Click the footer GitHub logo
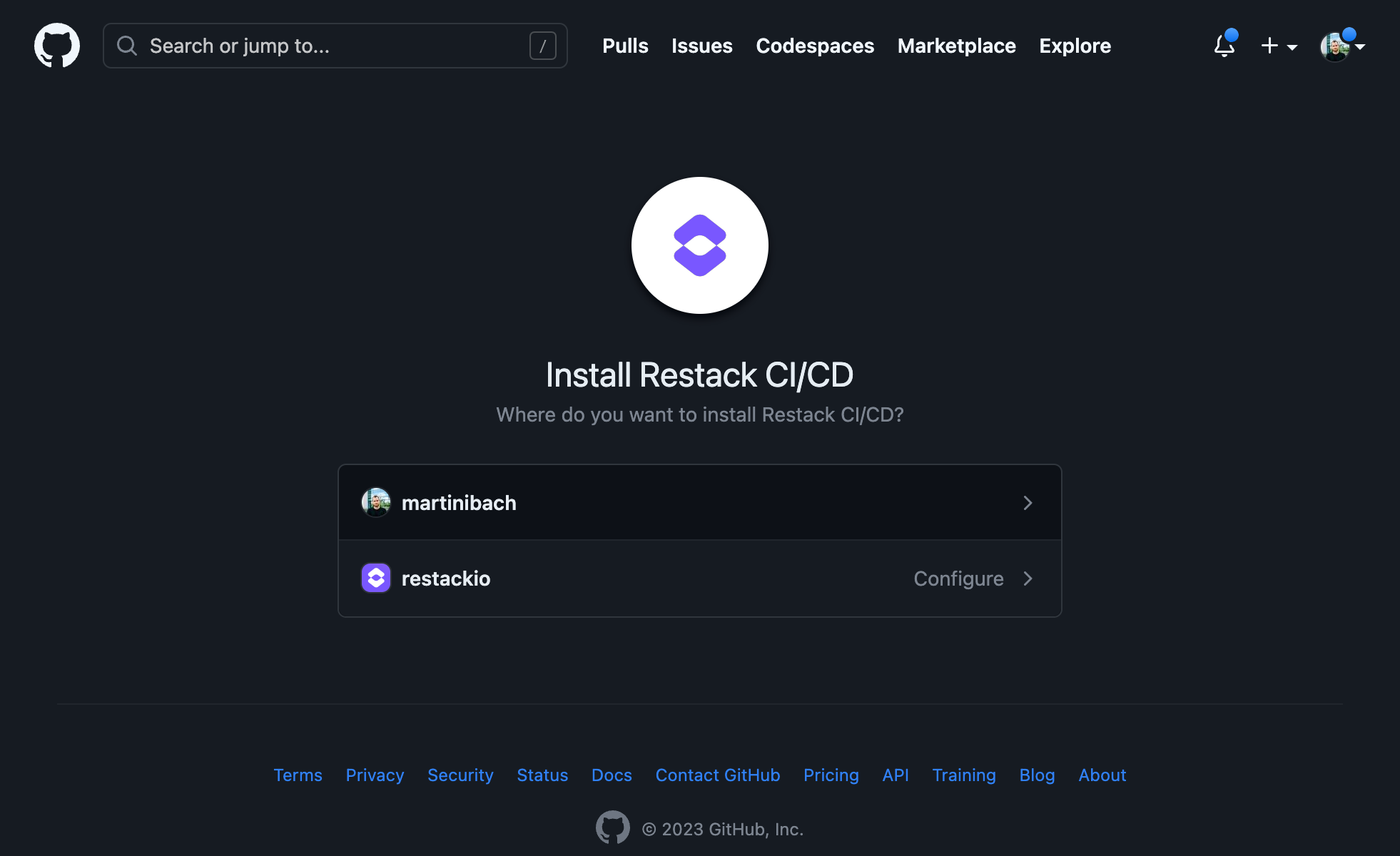 (612, 828)
